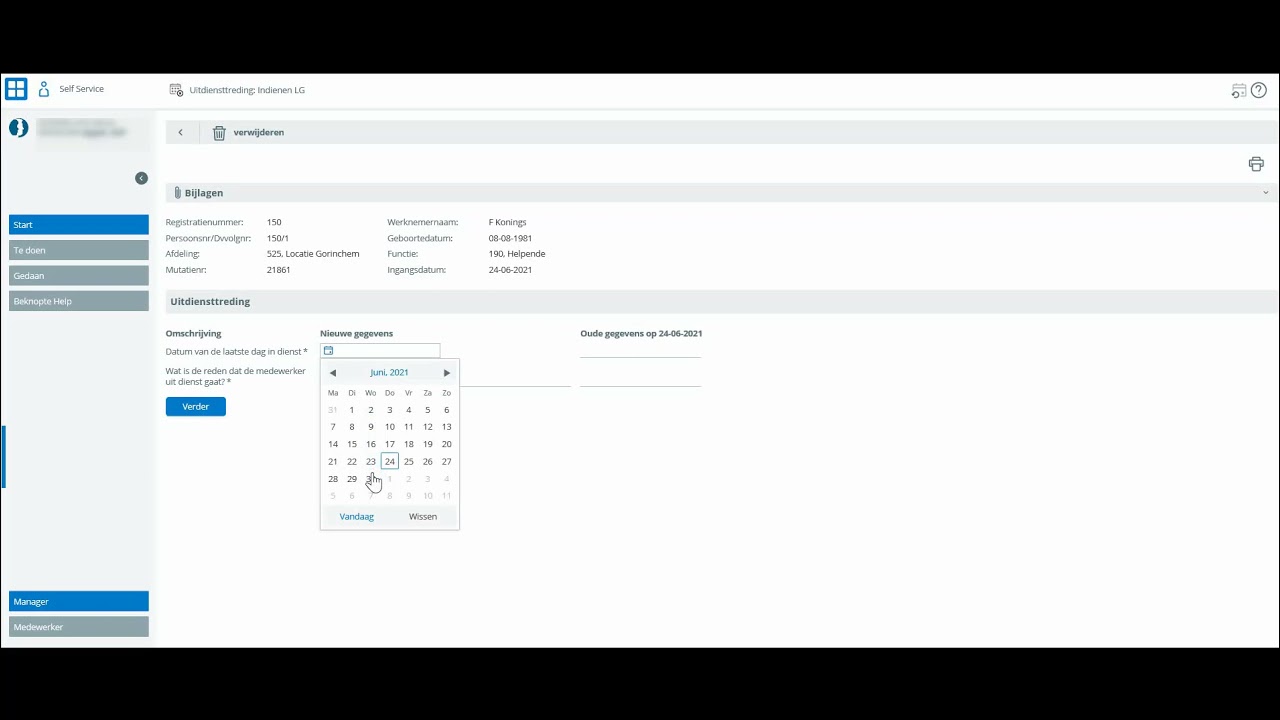Go to next month in calendar

point(447,373)
